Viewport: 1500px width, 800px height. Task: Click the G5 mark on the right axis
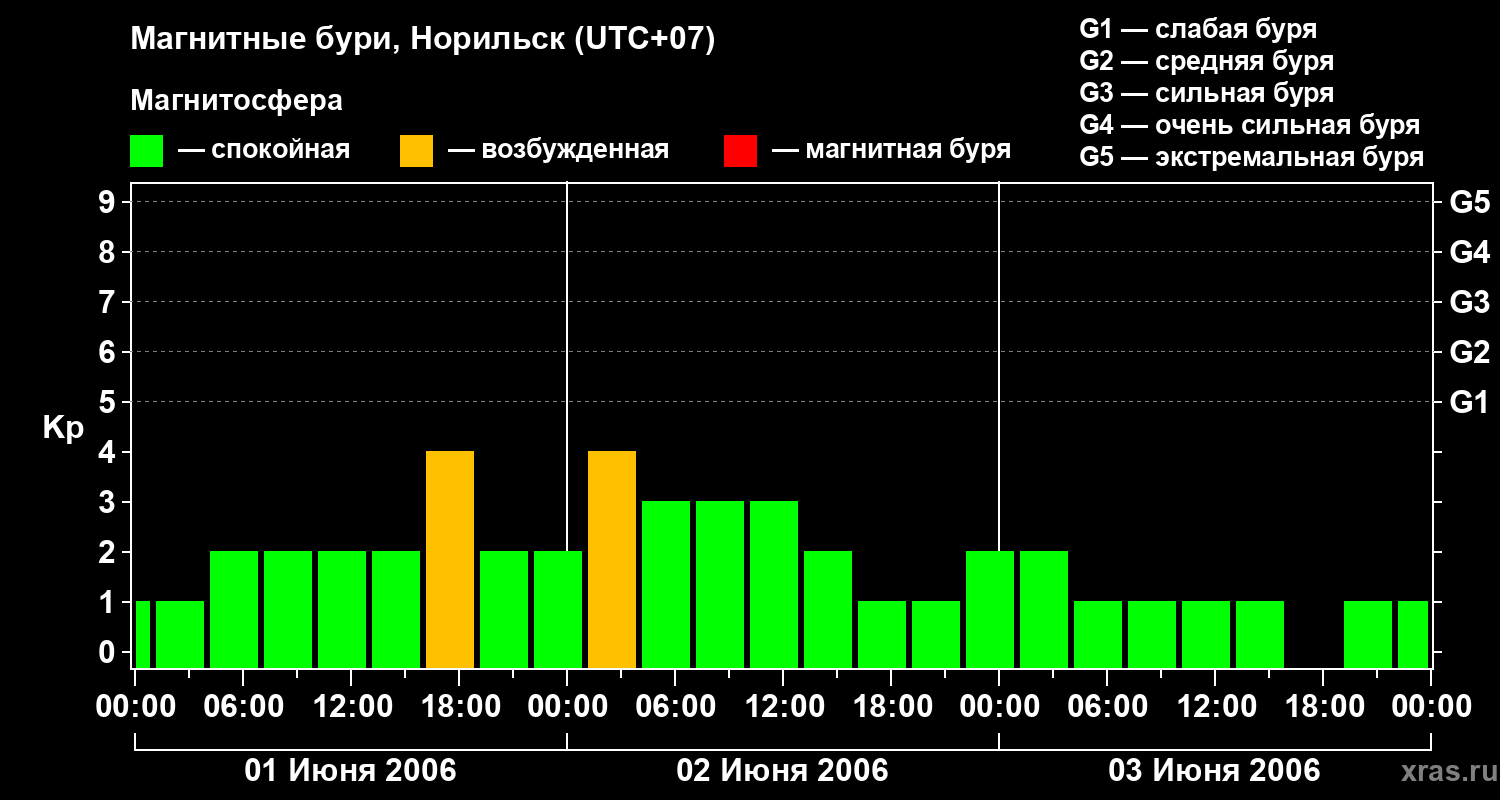click(1469, 202)
